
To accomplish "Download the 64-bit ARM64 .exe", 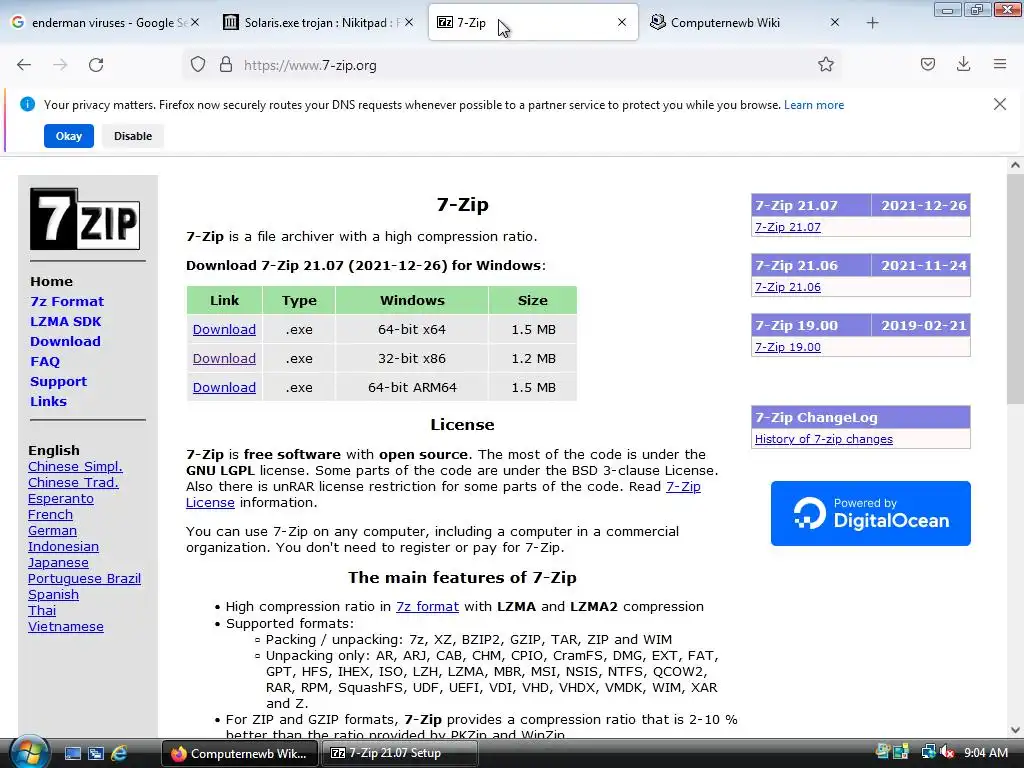I will [x=224, y=387].
